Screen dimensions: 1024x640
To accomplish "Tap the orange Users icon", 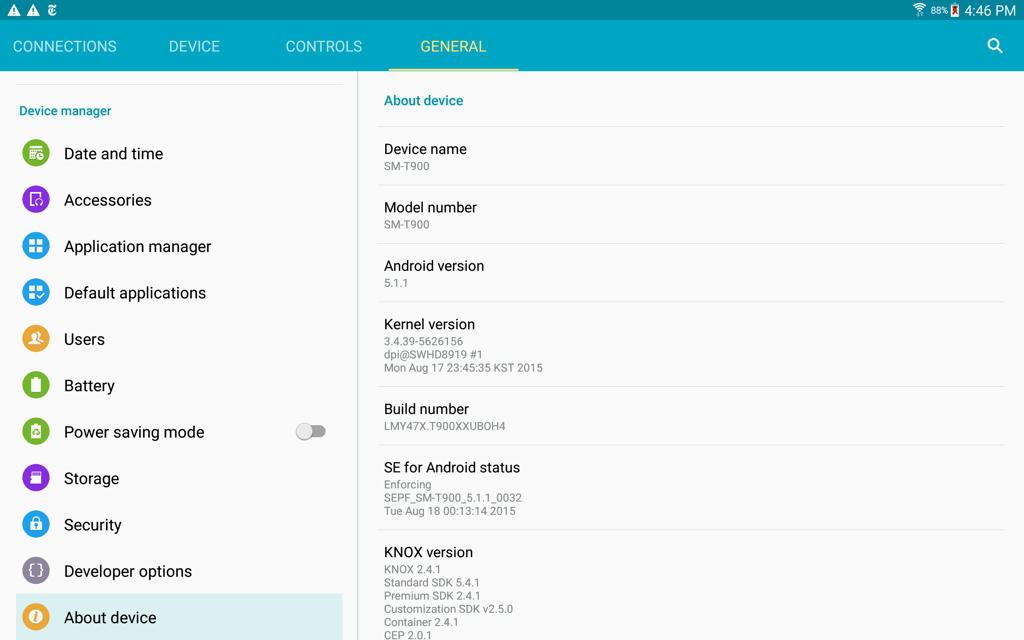I will click(x=36, y=339).
